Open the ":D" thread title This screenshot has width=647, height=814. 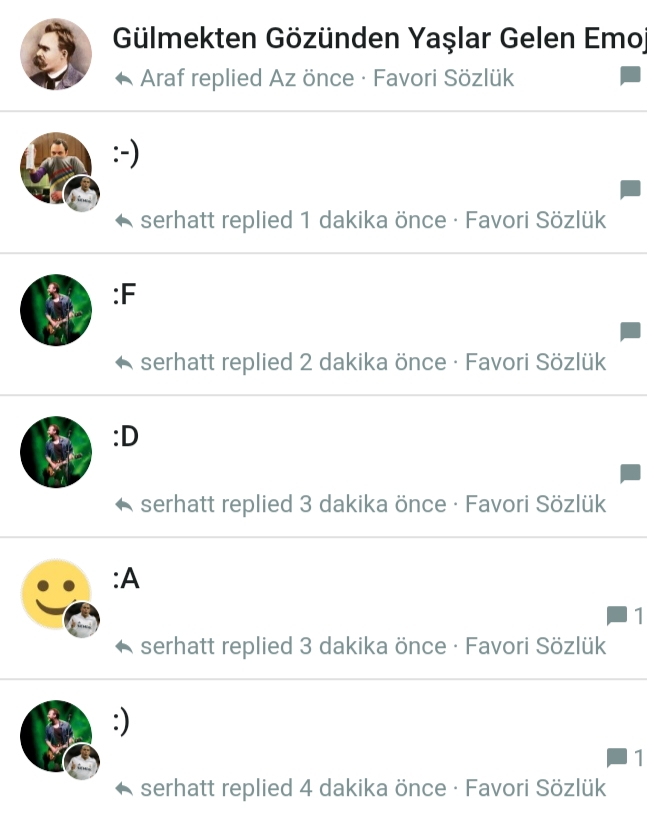click(x=126, y=437)
